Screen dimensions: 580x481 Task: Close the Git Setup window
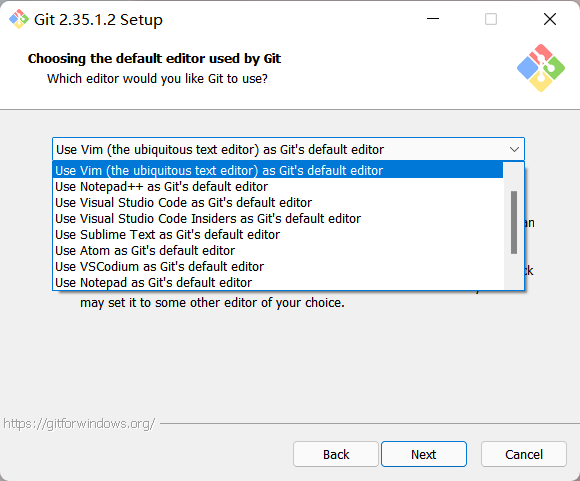550,19
